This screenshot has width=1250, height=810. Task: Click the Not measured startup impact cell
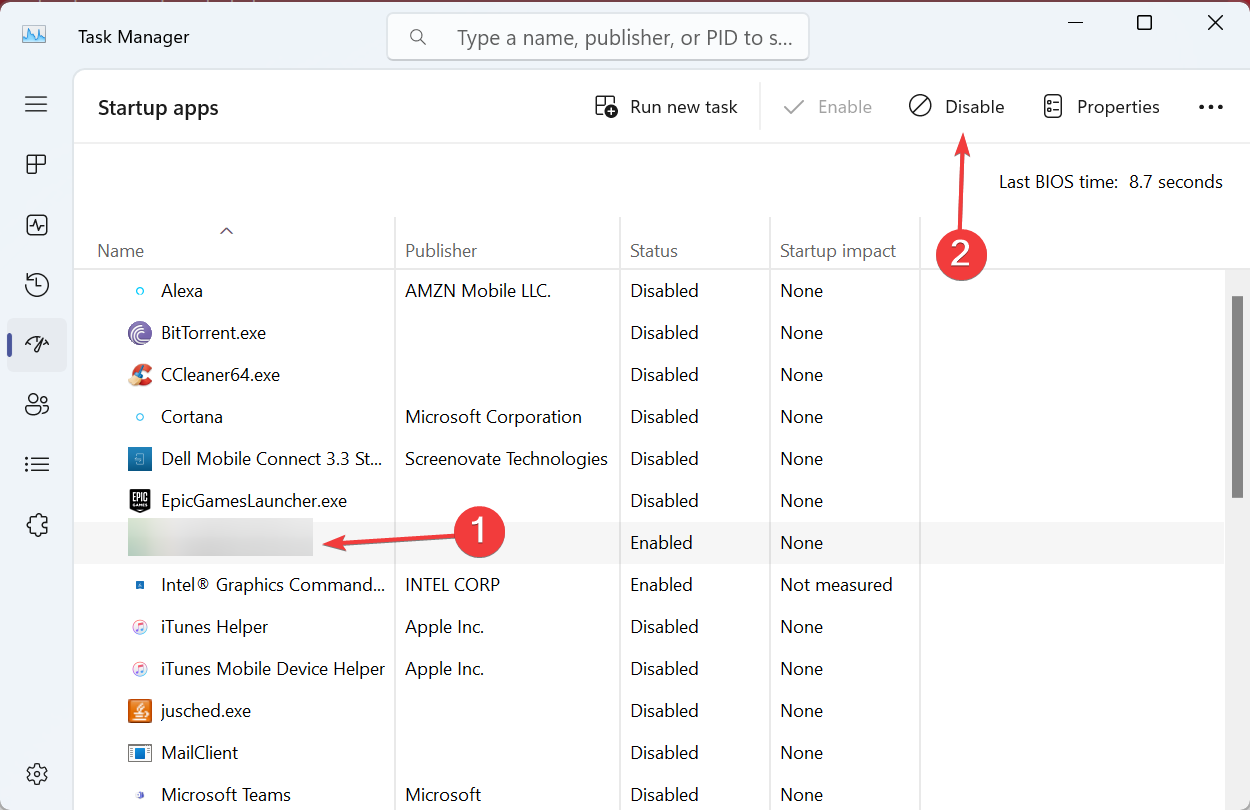pyautogui.click(x=836, y=585)
